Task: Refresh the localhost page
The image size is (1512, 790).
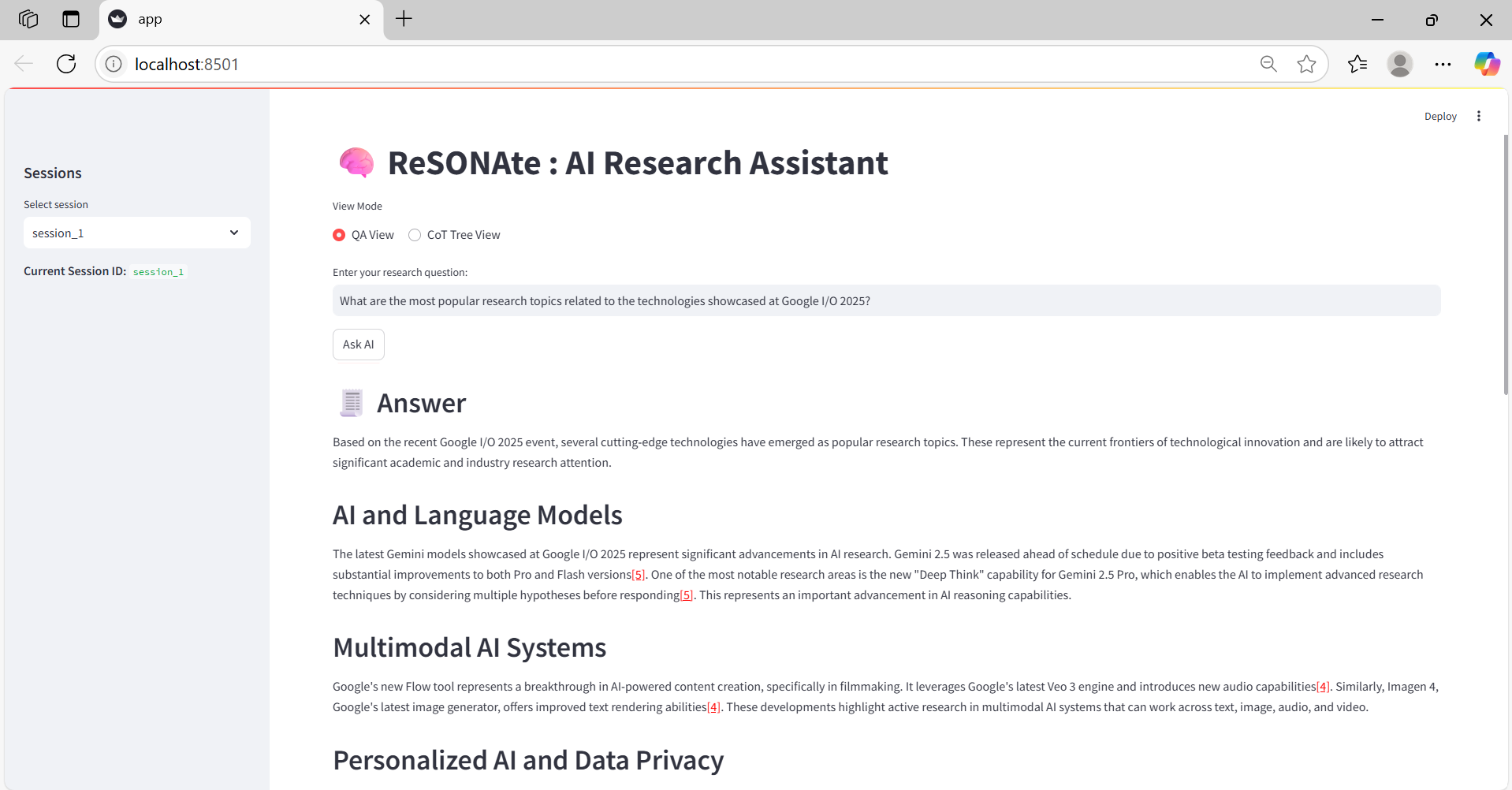Action: pyautogui.click(x=66, y=64)
